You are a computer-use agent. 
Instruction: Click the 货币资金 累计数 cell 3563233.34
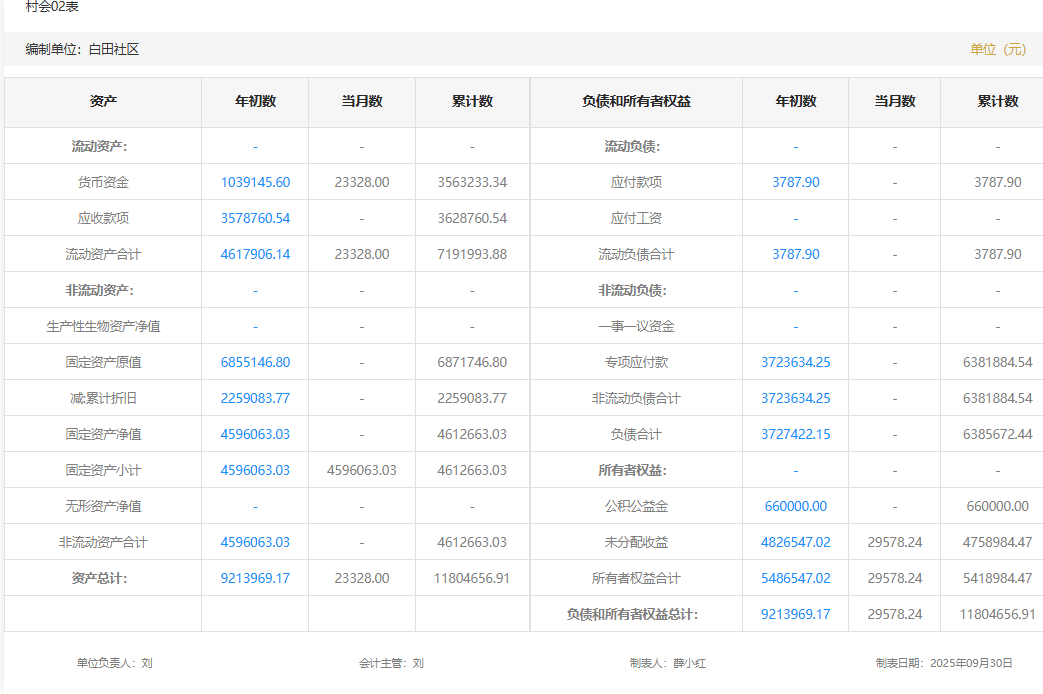point(472,182)
